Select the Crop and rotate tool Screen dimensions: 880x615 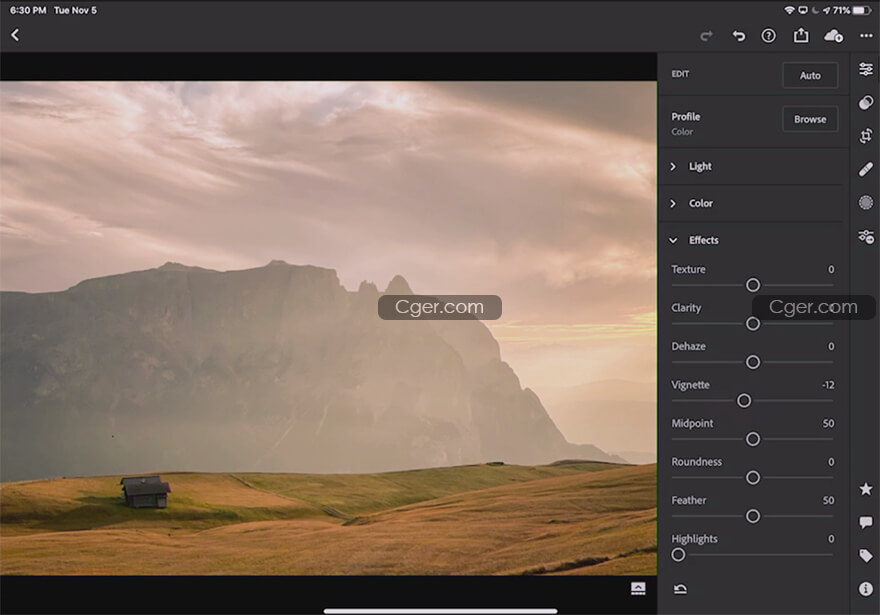coord(866,136)
